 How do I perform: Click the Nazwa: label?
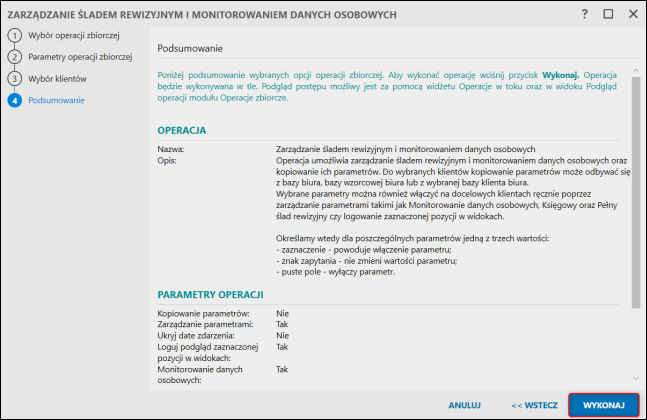pyautogui.click(x=170, y=149)
